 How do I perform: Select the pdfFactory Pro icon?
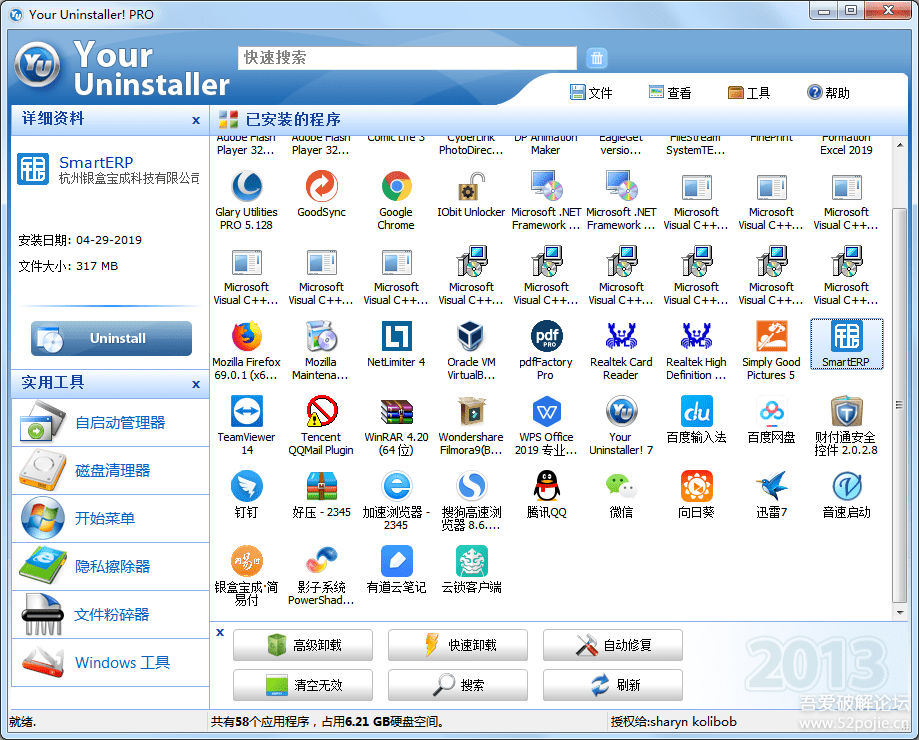click(546, 336)
